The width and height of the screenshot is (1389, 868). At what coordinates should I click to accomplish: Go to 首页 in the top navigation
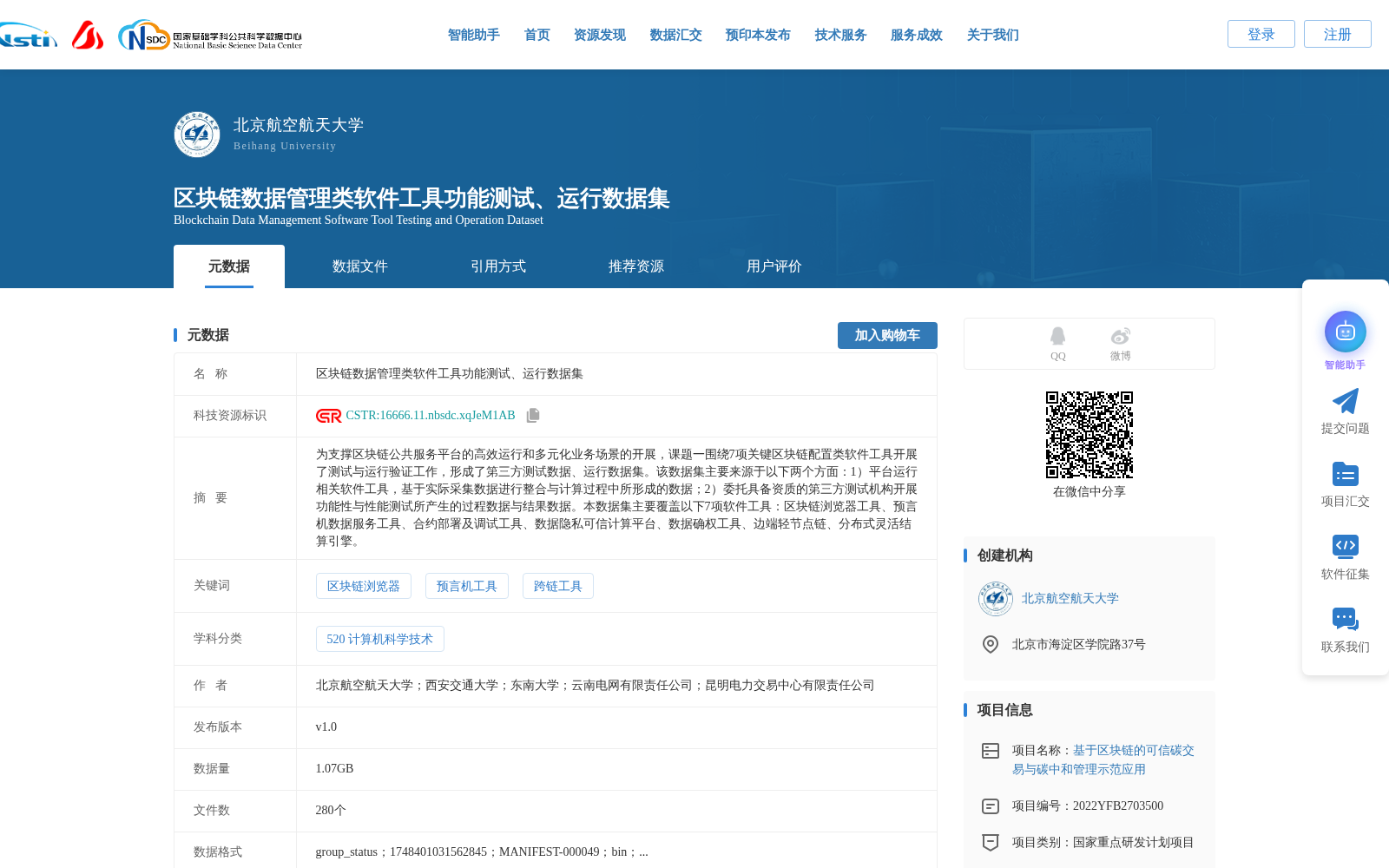coord(537,35)
